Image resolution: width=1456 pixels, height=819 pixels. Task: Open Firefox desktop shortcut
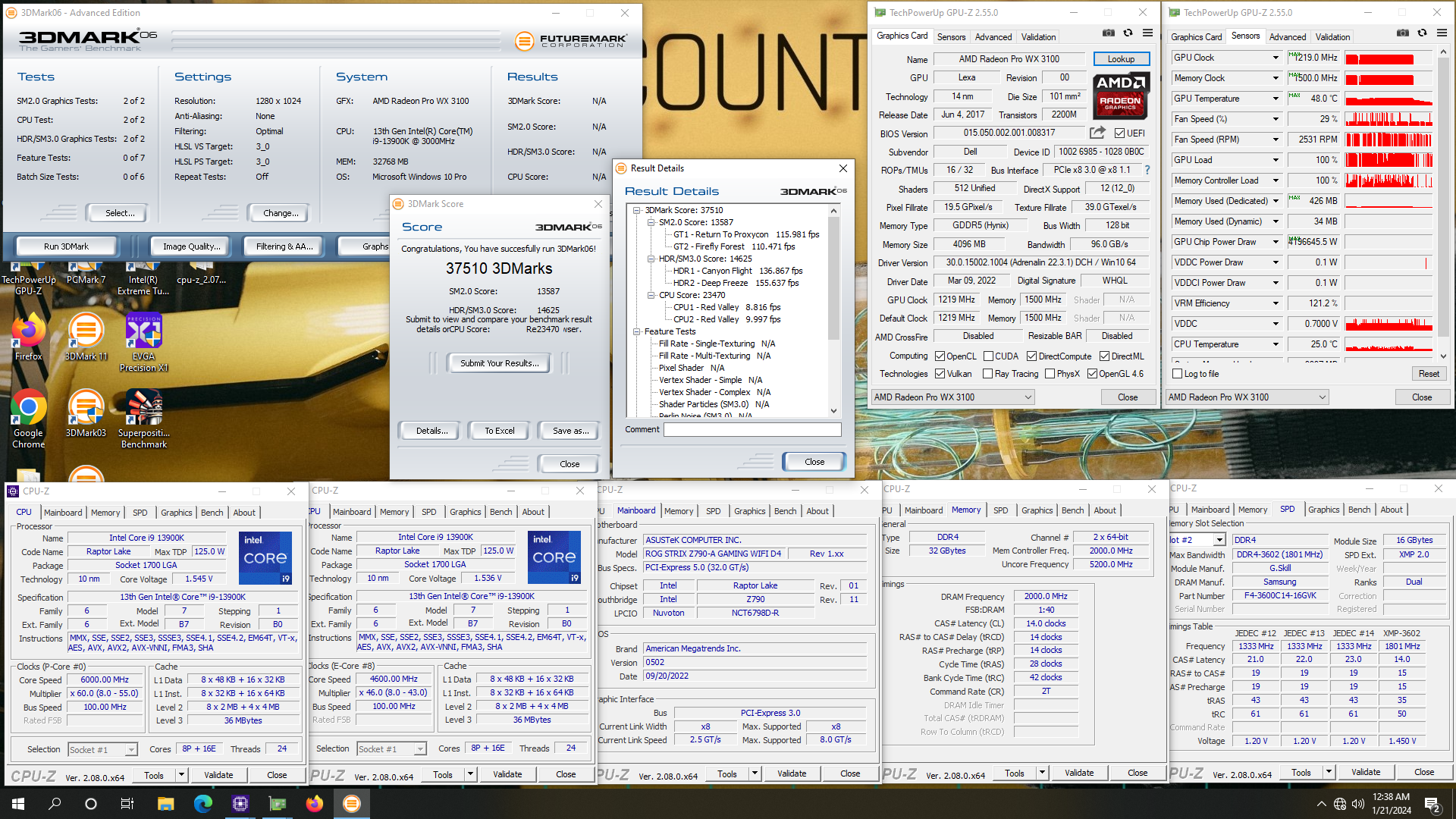(x=29, y=338)
